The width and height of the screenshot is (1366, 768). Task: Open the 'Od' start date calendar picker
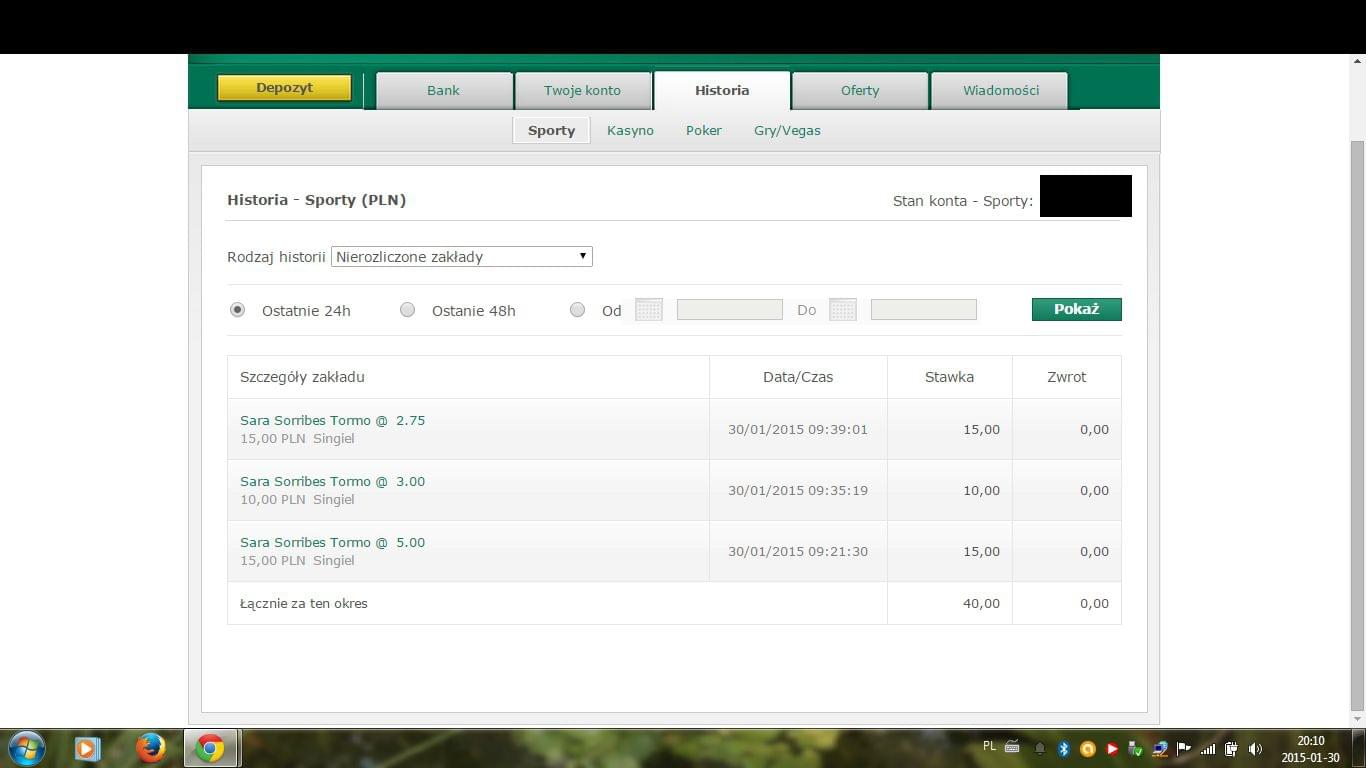point(648,310)
